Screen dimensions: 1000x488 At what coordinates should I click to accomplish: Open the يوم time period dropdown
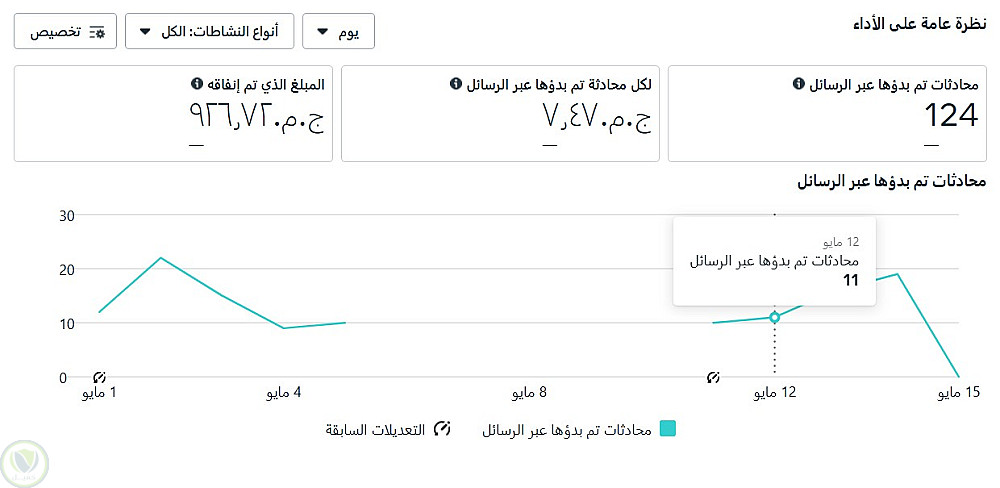(x=338, y=32)
